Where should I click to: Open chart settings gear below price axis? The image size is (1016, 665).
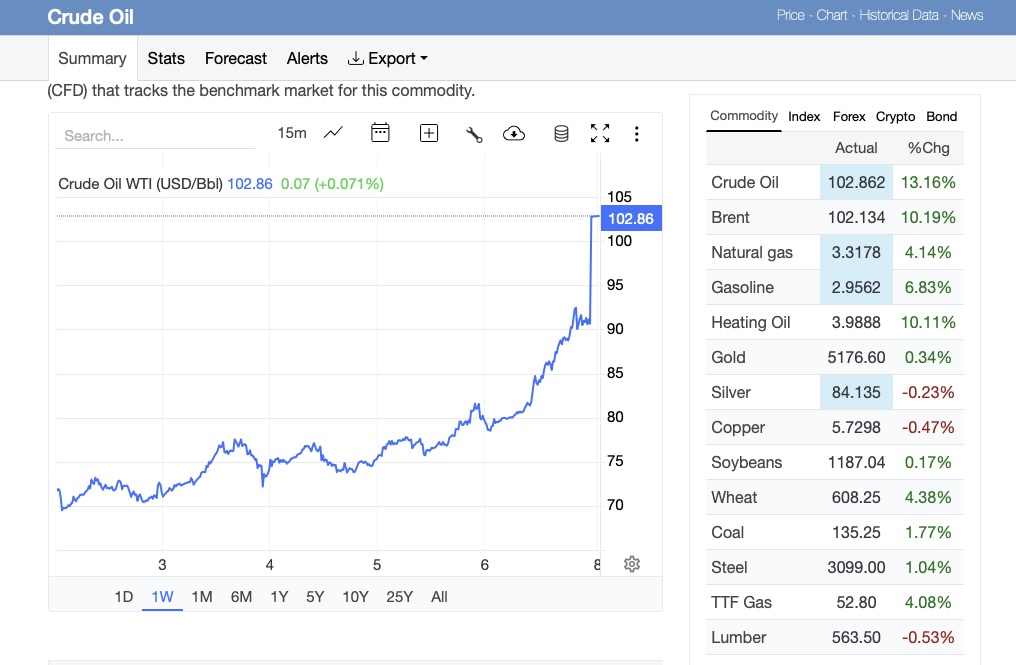(x=632, y=564)
